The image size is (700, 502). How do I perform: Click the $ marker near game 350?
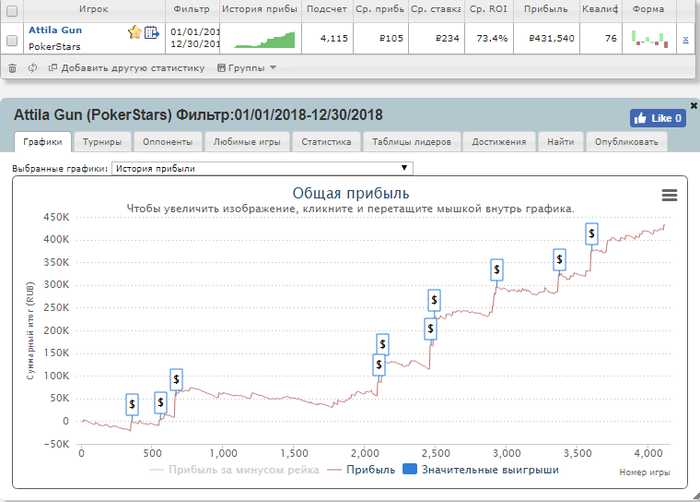(132, 404)
